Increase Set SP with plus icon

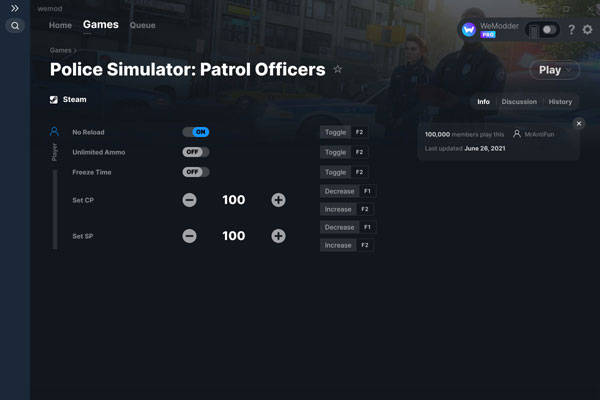[x=278, y=236]
